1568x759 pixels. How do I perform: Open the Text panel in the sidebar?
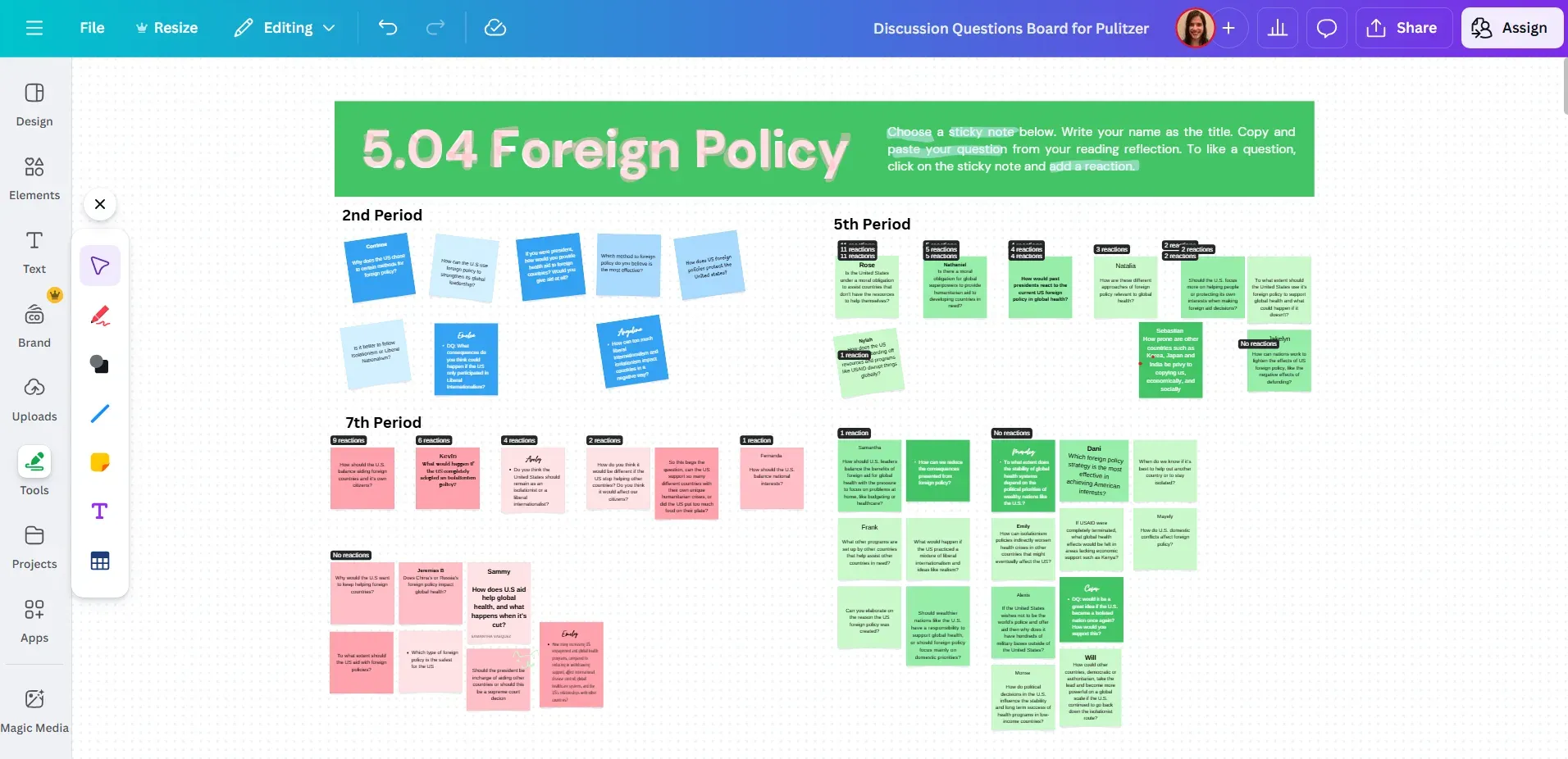click(x=34, y=252)
